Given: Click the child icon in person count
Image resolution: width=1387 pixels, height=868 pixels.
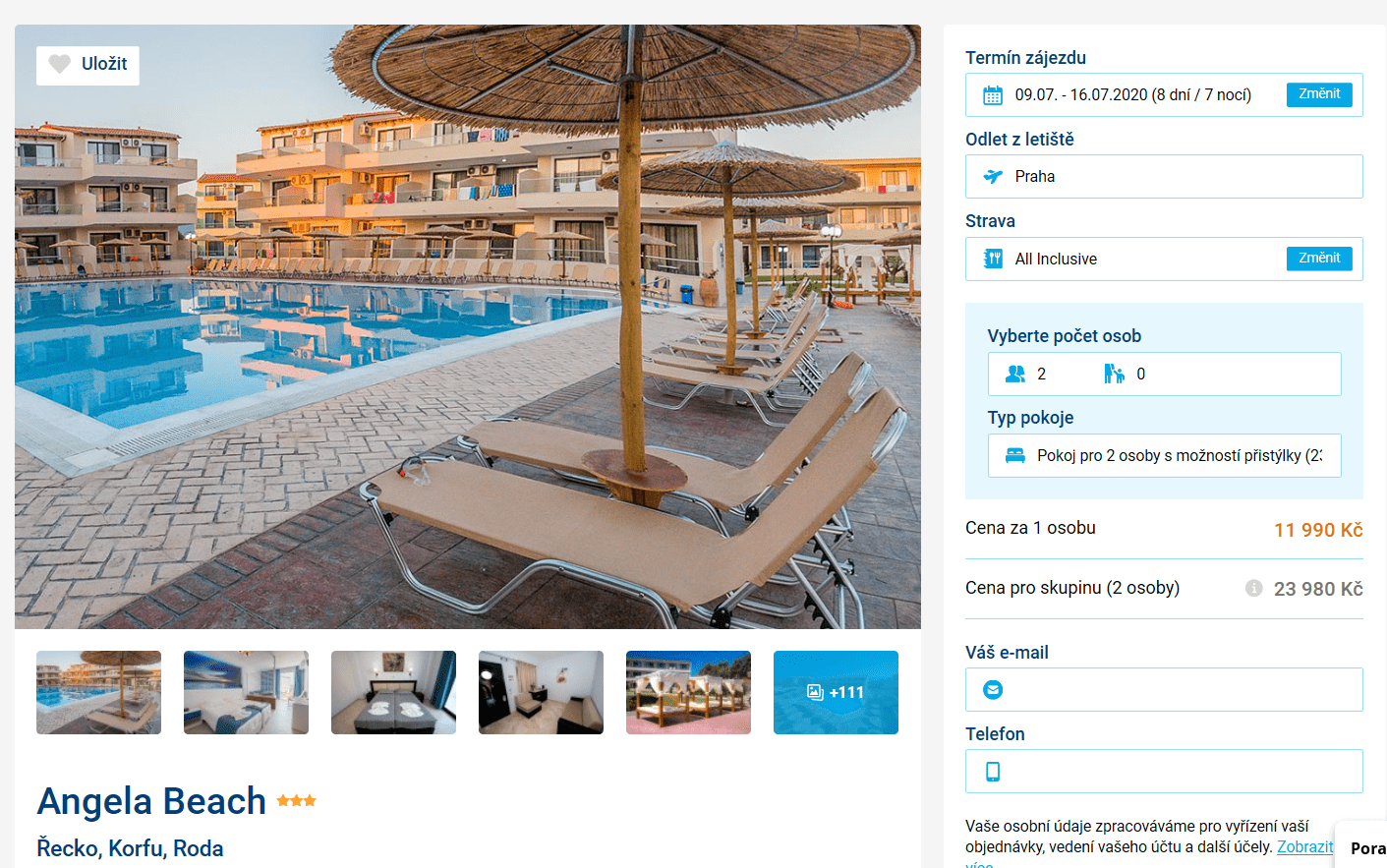Looking at the screenshot, I should 1114,374.
